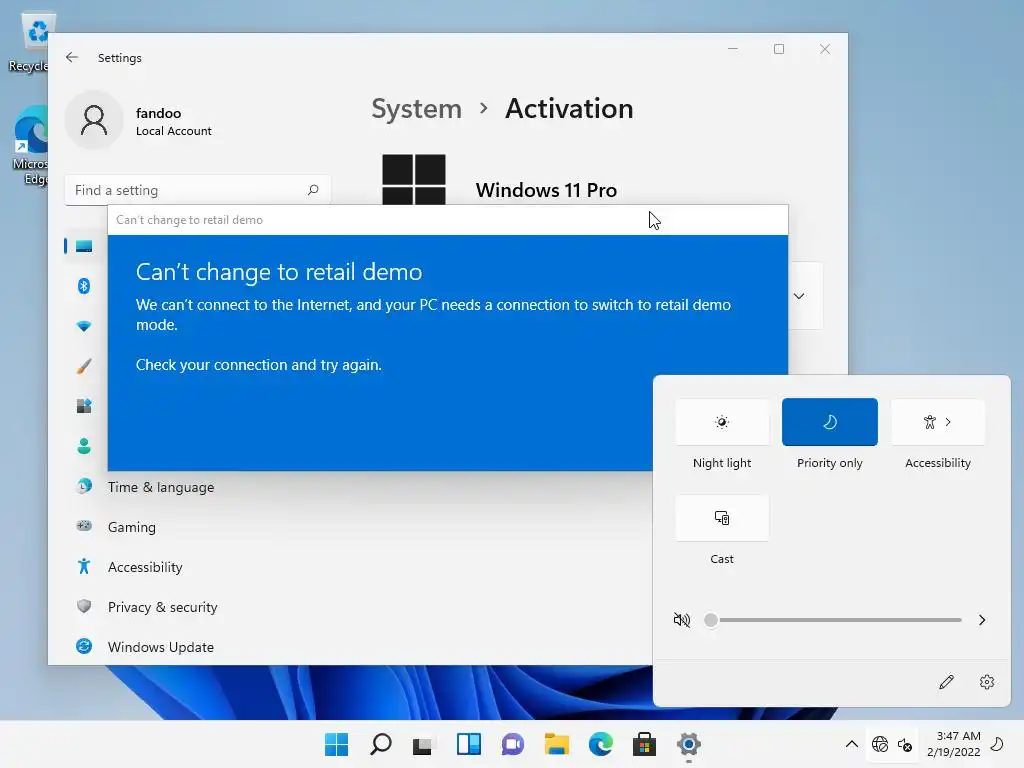Expand the activation state chevron
Viewport: 1024px width, 768px height.
point(799,296)
